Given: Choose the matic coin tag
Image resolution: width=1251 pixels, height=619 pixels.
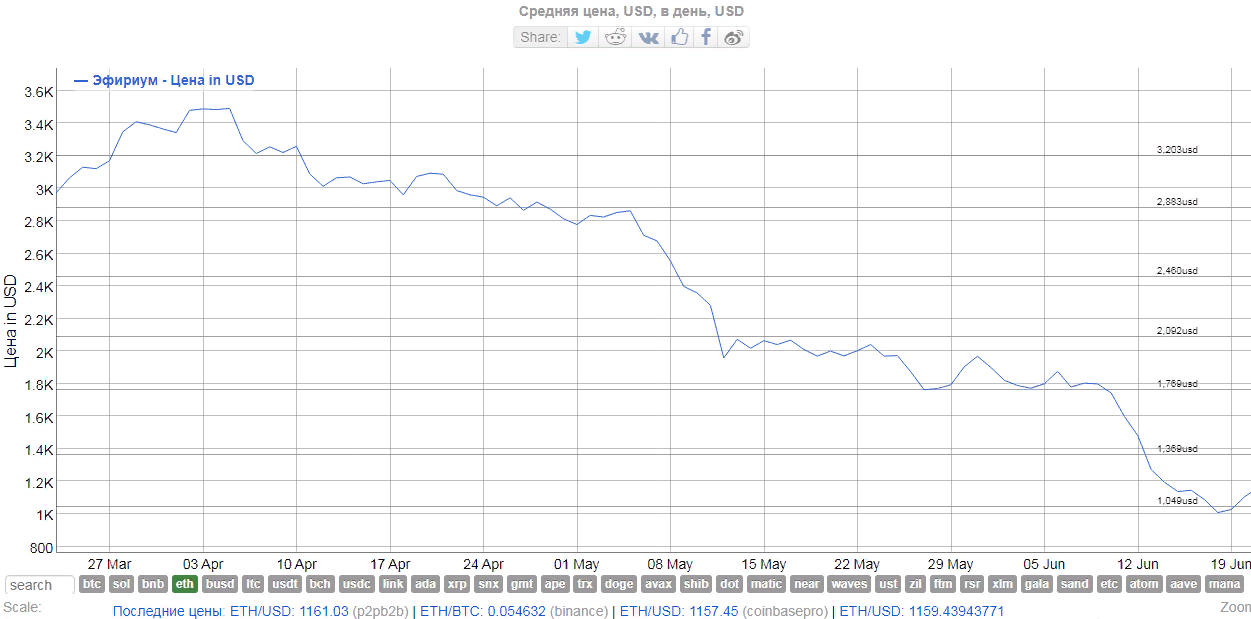Looking at the screenshot, I should point(766,584).
